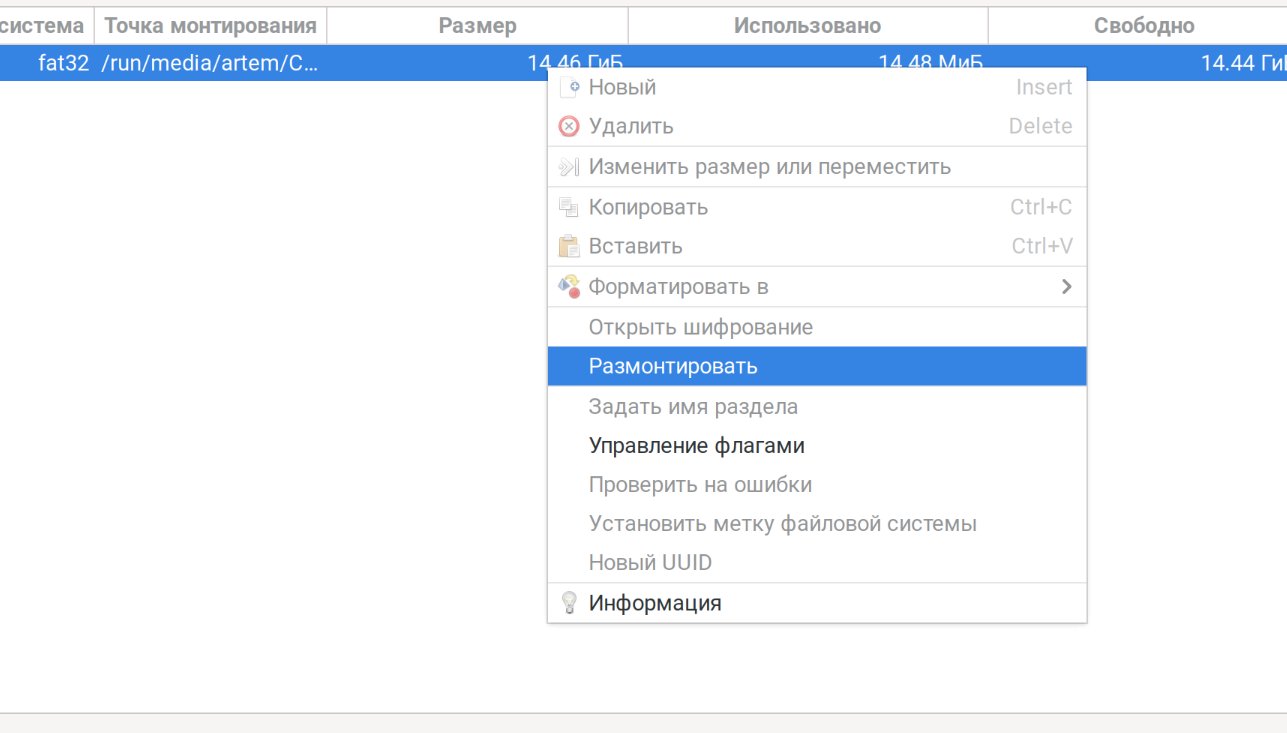This screenshot has width=1287, height=733.
Task: Click the red Delete icon
Action: coord(569,127)
